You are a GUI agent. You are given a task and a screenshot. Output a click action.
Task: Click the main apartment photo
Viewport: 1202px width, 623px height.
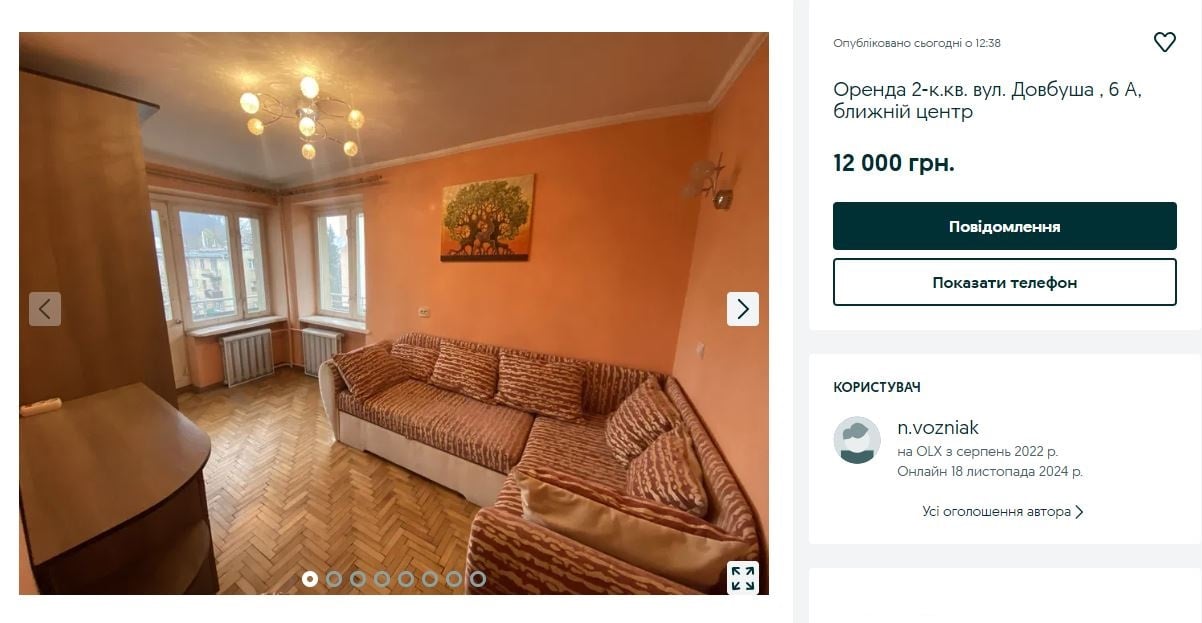point(394,313)
